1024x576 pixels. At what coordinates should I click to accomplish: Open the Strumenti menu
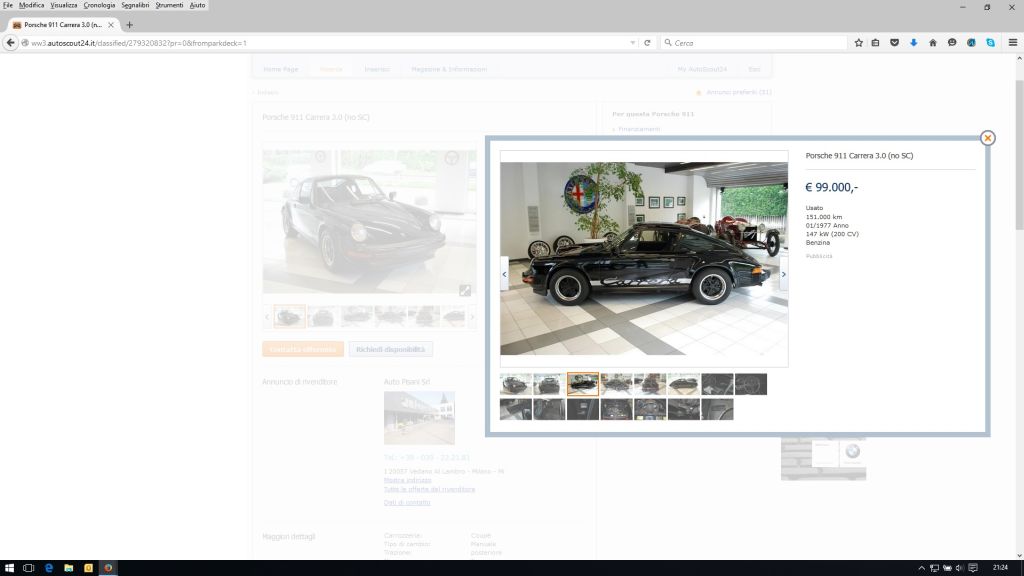pyautogui.click(x=169, y=5)
